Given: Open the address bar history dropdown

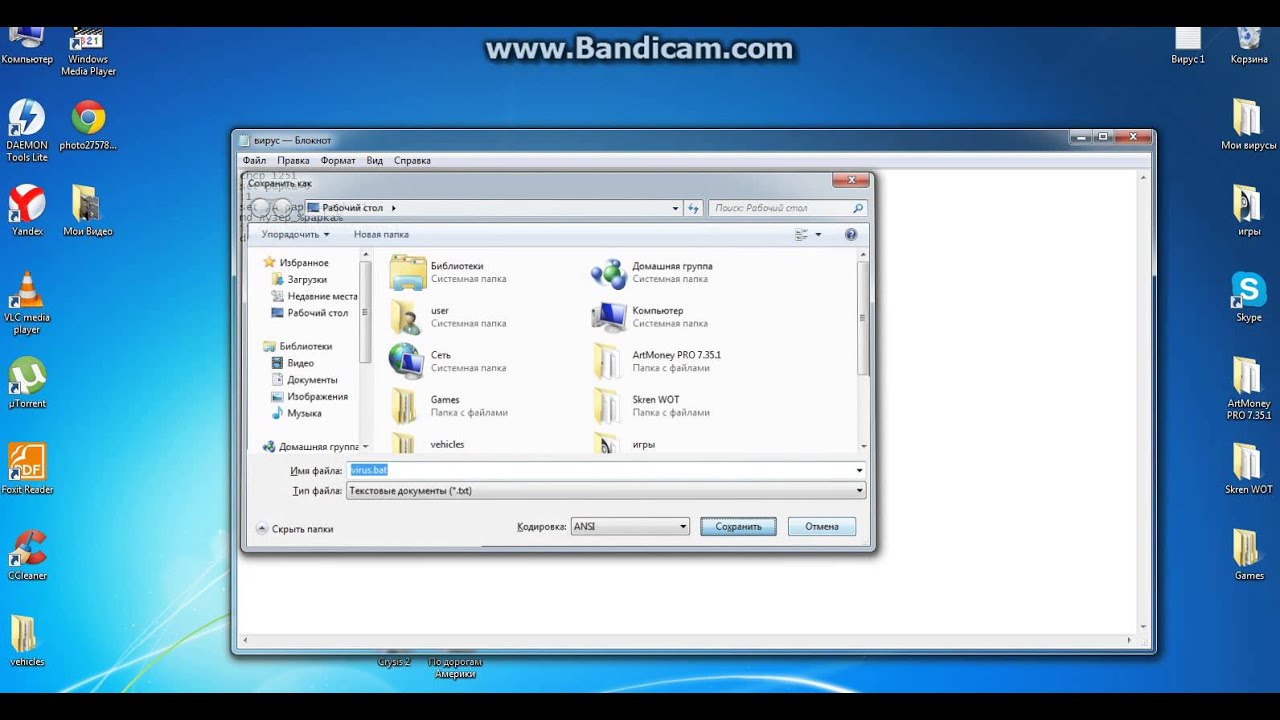Looking at the screenshot, I should tap(675, 208).
